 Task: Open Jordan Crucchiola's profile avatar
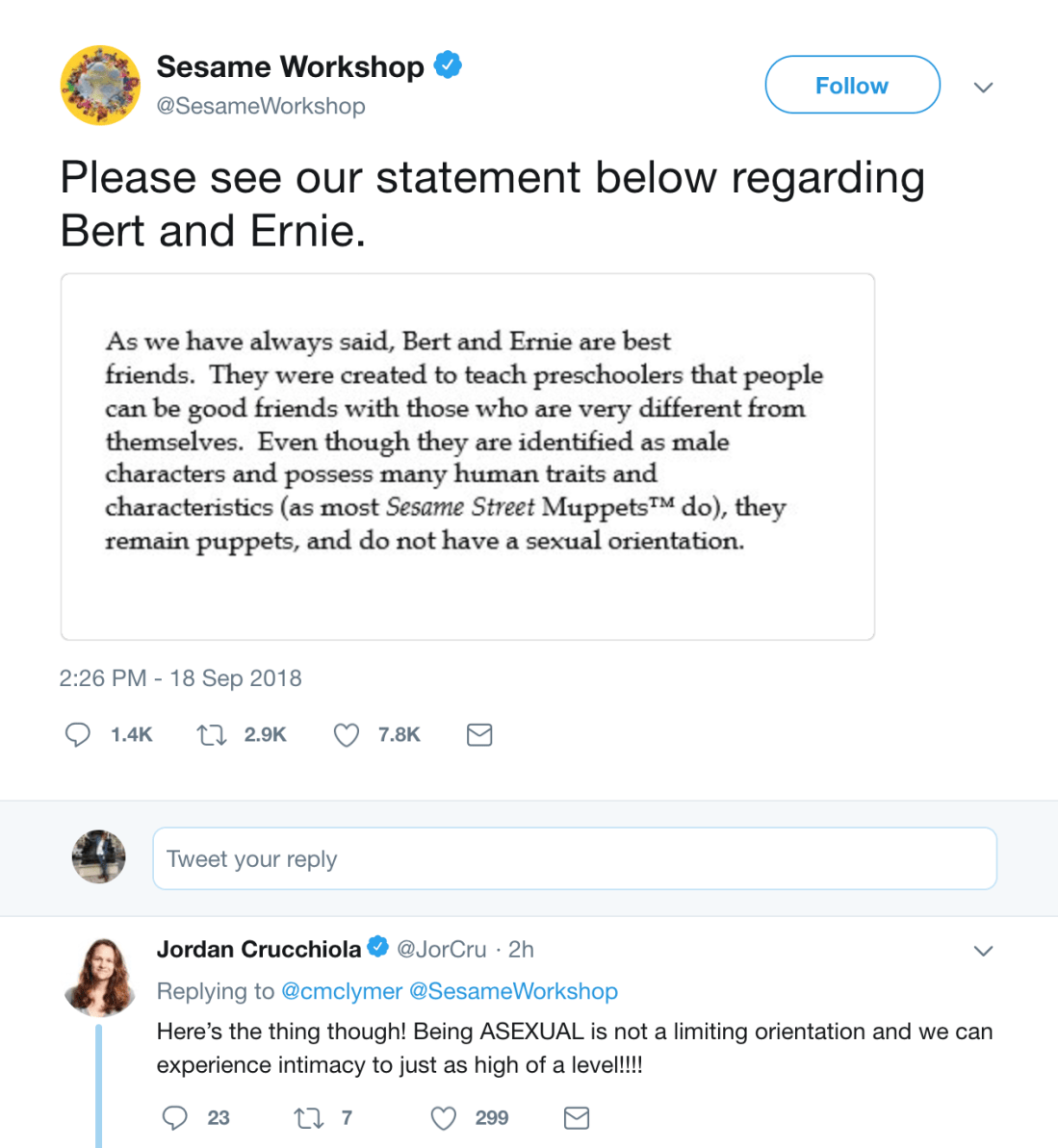pyautogui.click(x=100, y=977)
